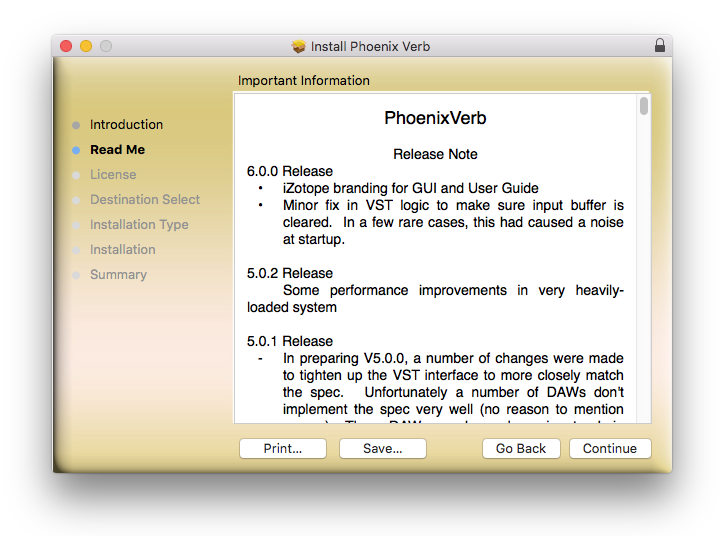Click the blue bullet beside Read Me
Screen dimensions: 727x536
(x=77, y=150)
